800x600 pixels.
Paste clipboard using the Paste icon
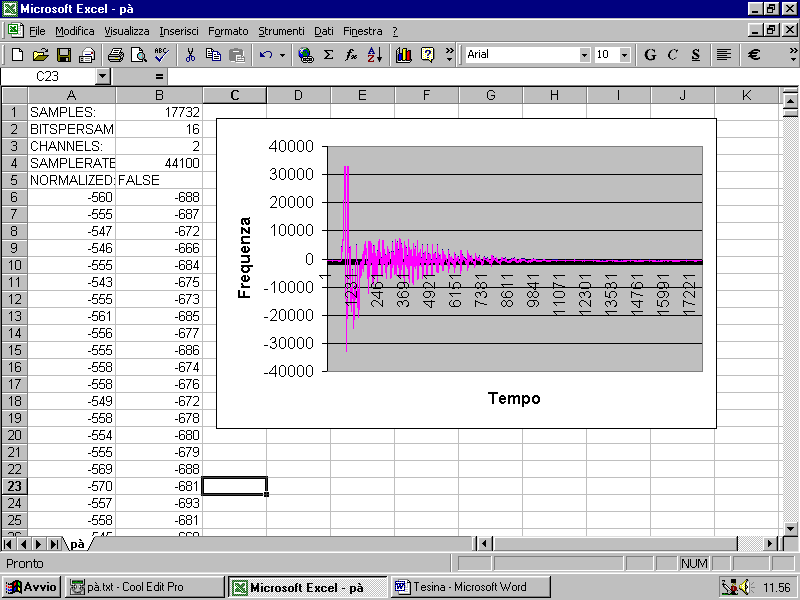pyautogui.click(x=237, y=55)
